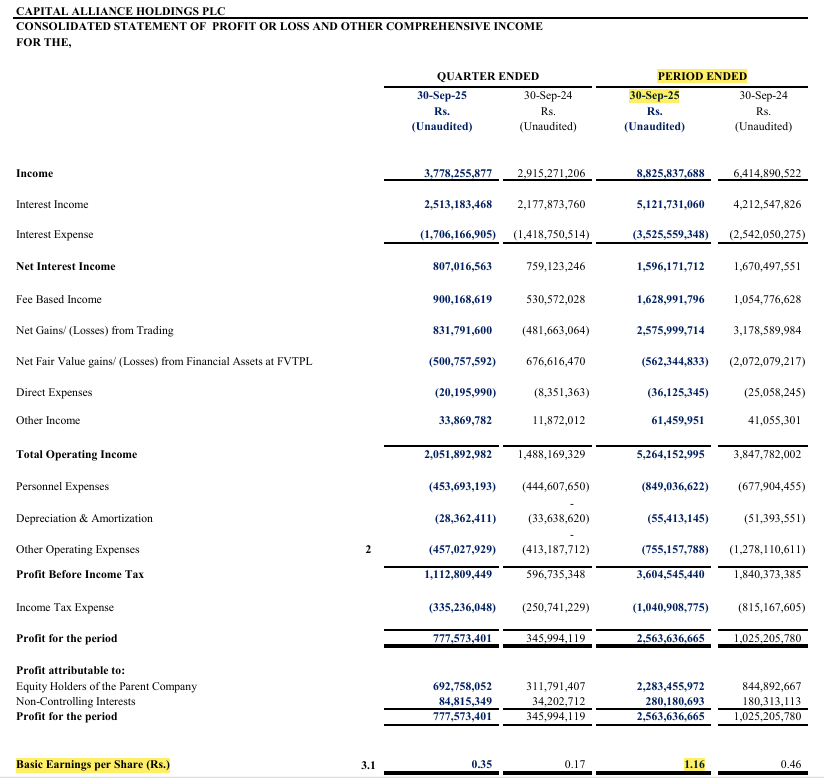
Task: Click the 'Fee Based Income' label
Action: [59, 300]
